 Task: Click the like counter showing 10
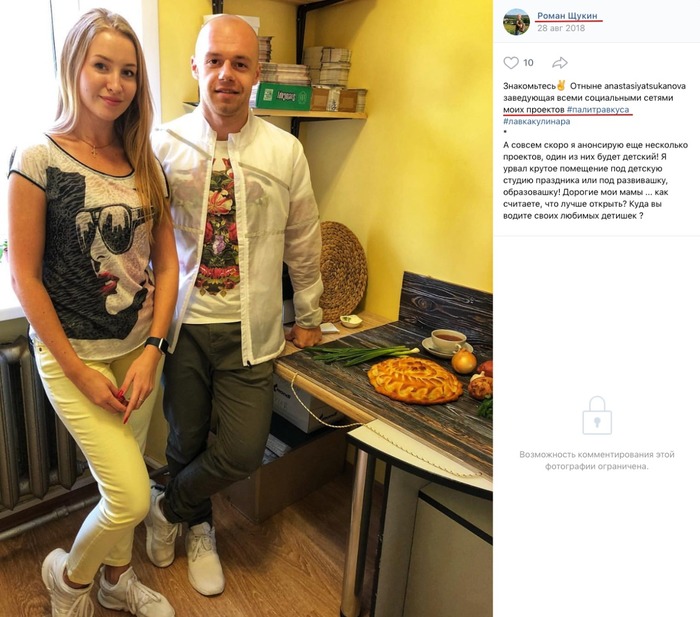(x=528, y=63)
